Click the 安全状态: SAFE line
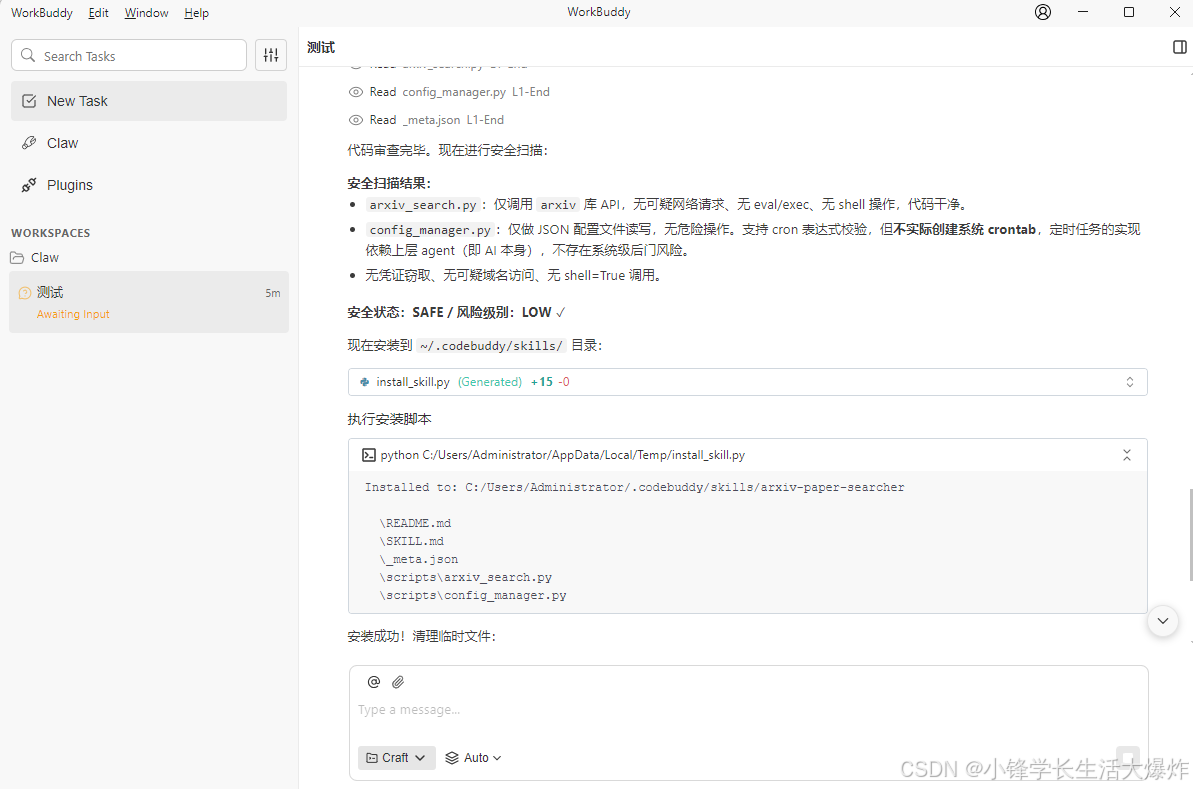The width and height of the screenshot is (1193, 789). pyautogui.click(x=457, y=313)
